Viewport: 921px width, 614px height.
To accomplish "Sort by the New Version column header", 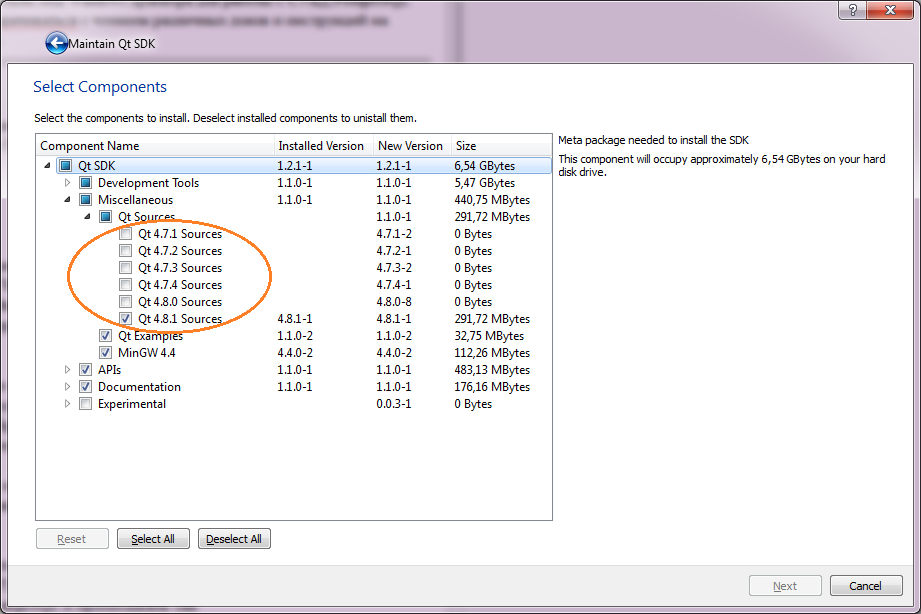I will pyautogui.click(x=412, y=146).
